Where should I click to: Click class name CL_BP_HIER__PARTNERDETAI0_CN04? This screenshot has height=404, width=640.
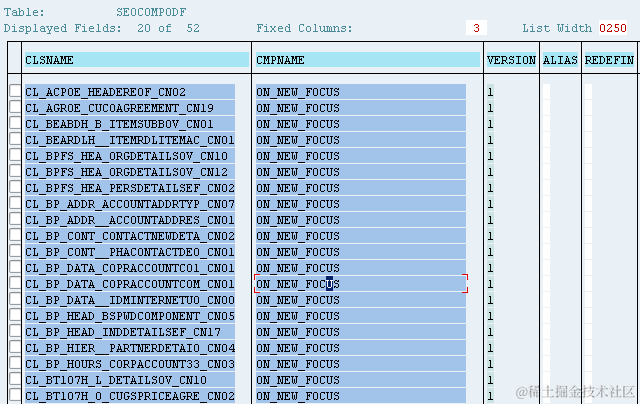(130, 348)
